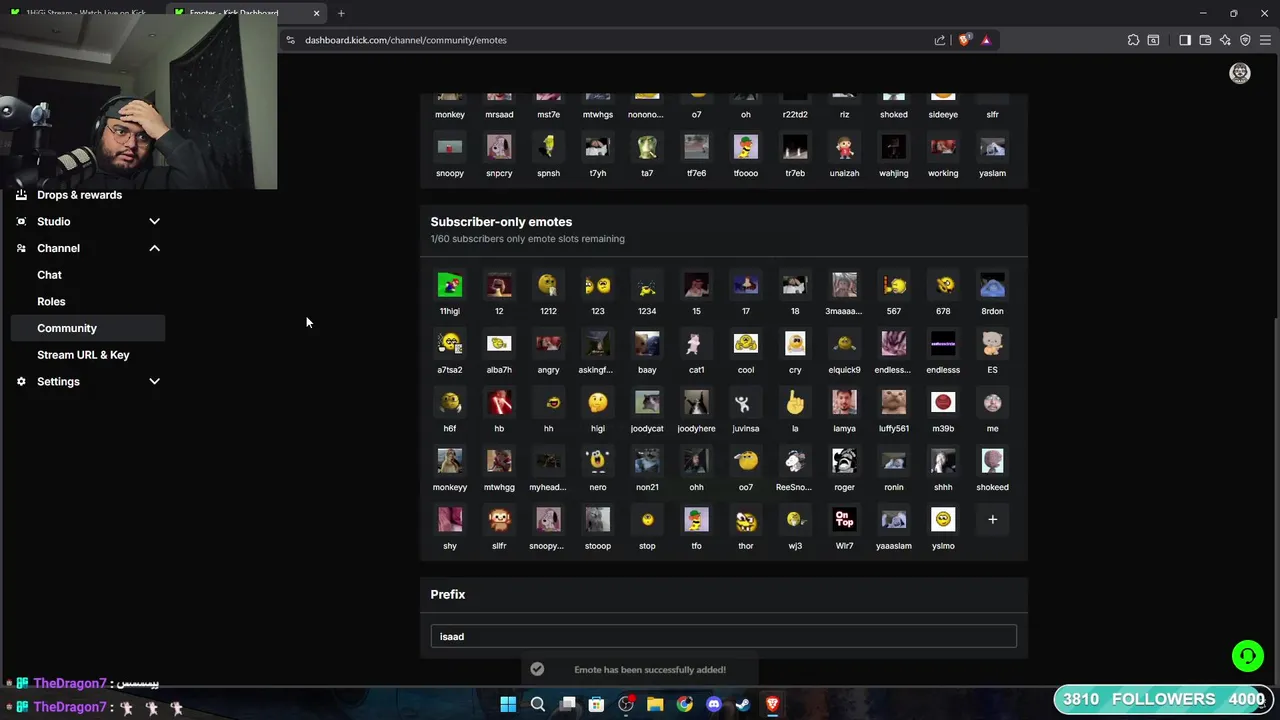
Task: Select the unaizah emote
Action: (x=844, y=148)
